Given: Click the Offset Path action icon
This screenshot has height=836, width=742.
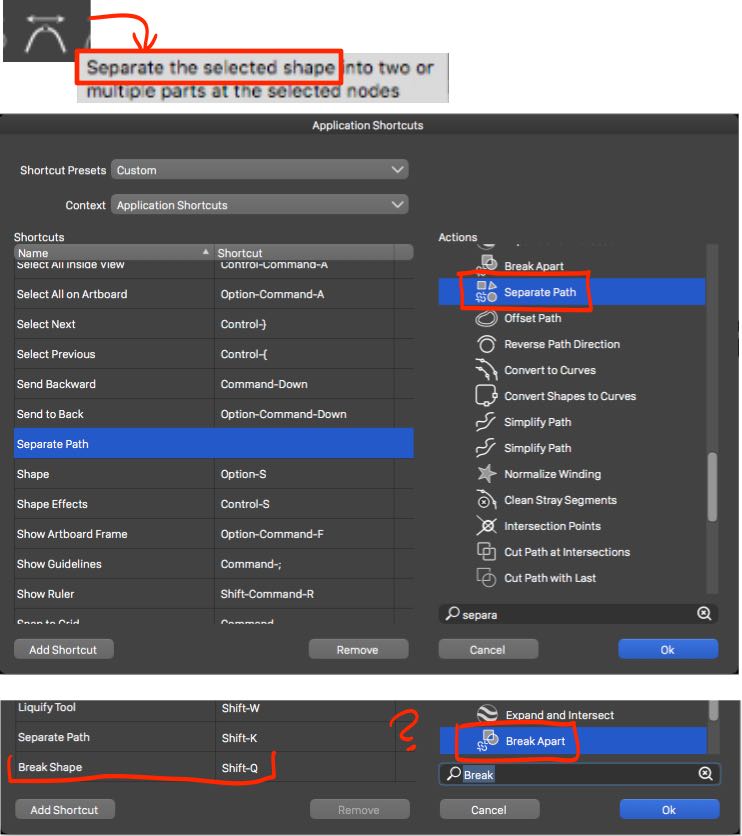Looking at the screenshot, I should pos(486,318).
